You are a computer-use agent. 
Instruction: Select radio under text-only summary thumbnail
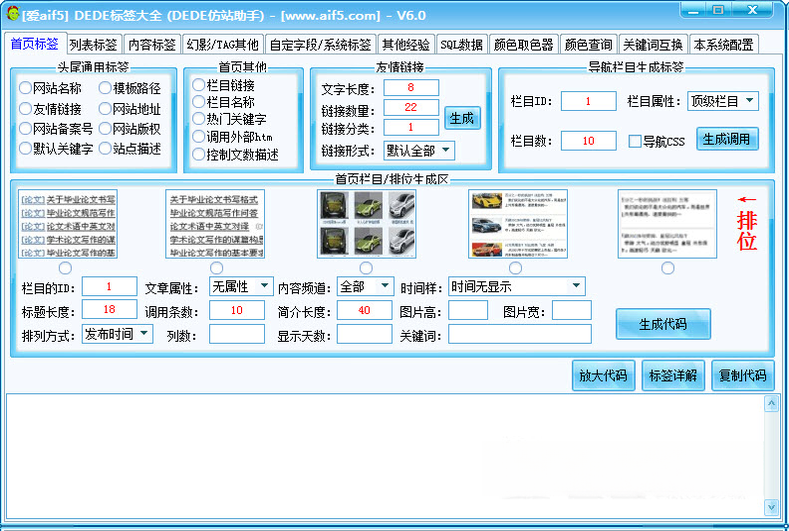point(668,268)
